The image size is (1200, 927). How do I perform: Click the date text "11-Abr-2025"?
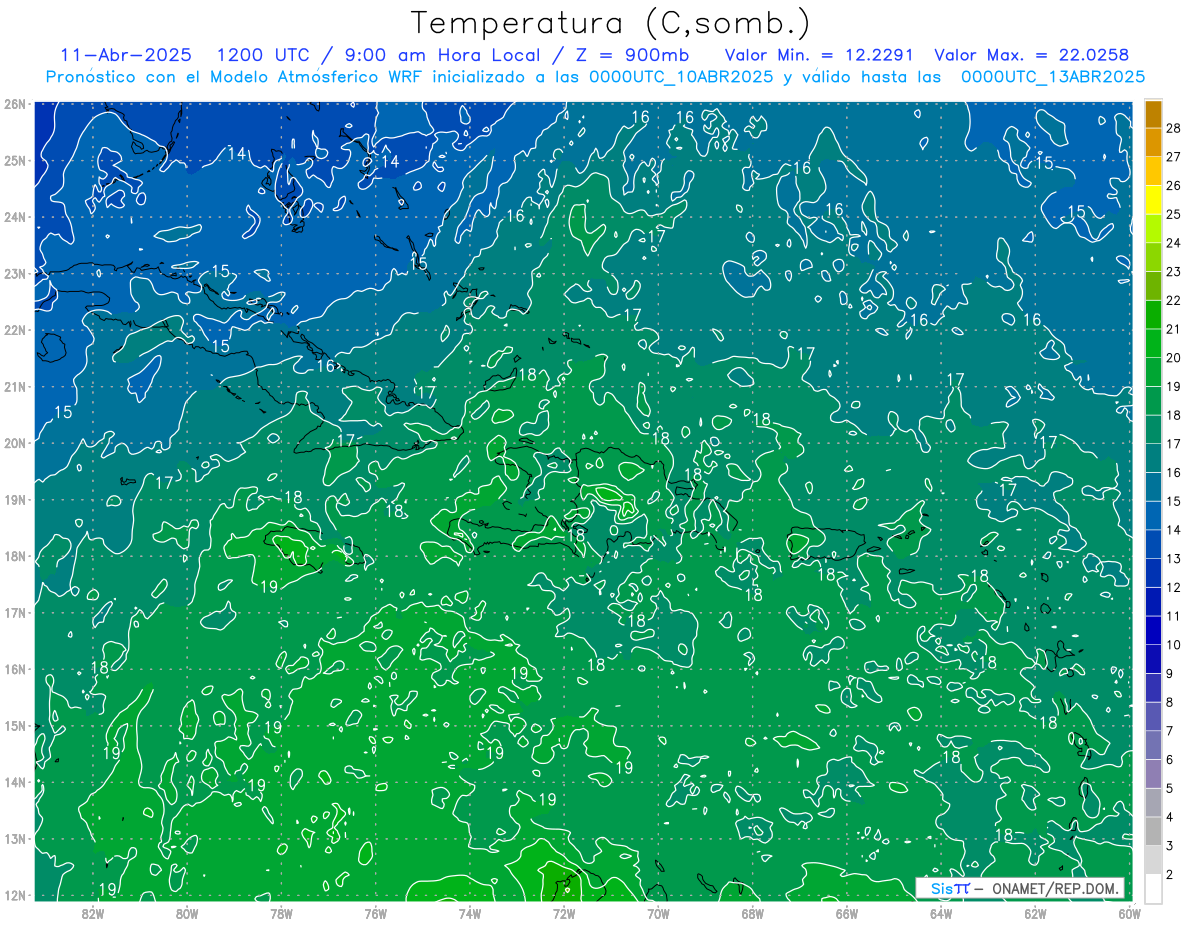[x=126, y=55]
